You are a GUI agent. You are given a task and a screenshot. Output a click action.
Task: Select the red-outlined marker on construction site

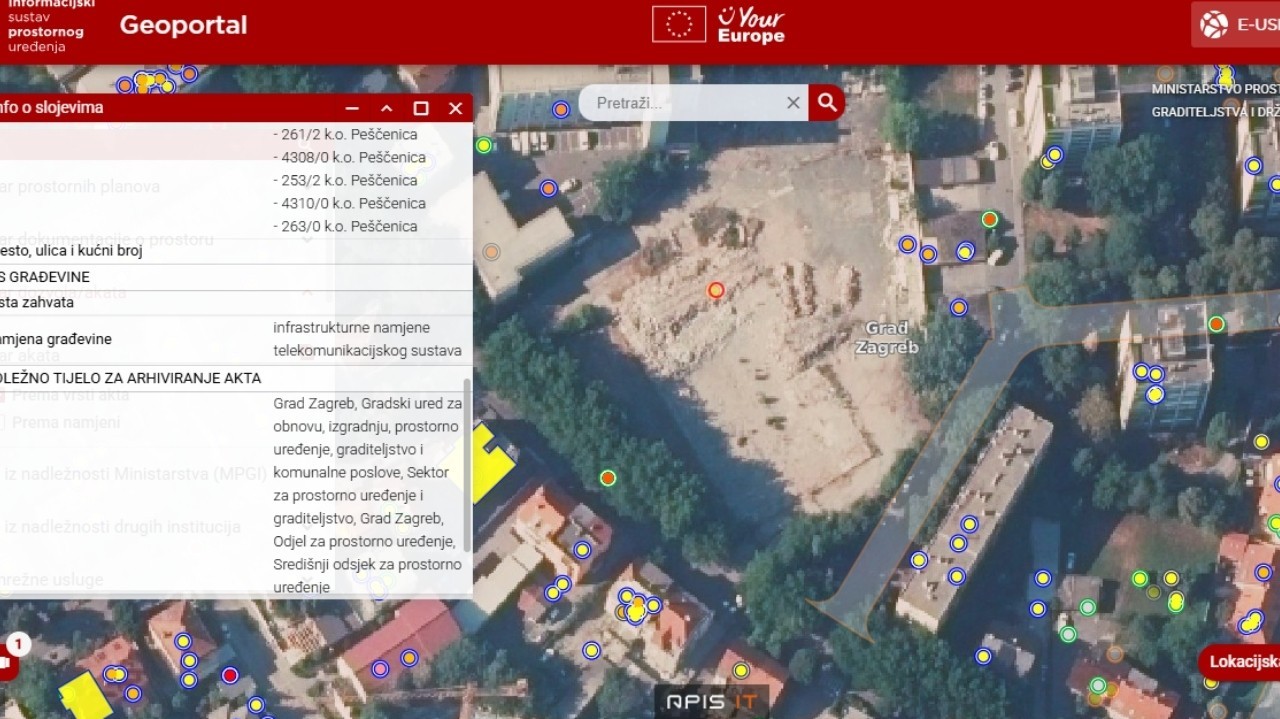click(716, 291)
